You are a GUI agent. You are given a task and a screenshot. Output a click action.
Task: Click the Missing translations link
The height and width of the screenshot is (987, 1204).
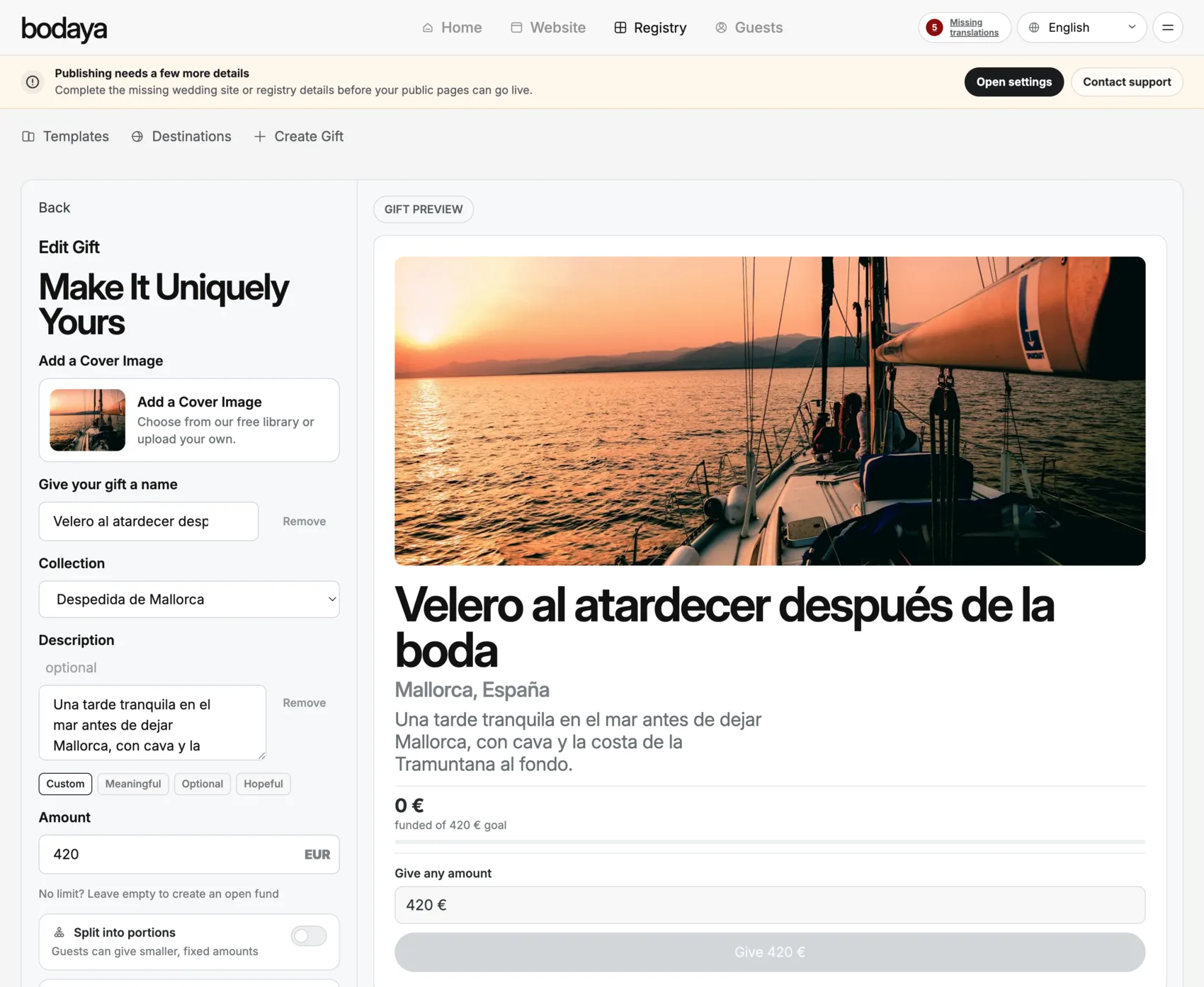[974, 28]
